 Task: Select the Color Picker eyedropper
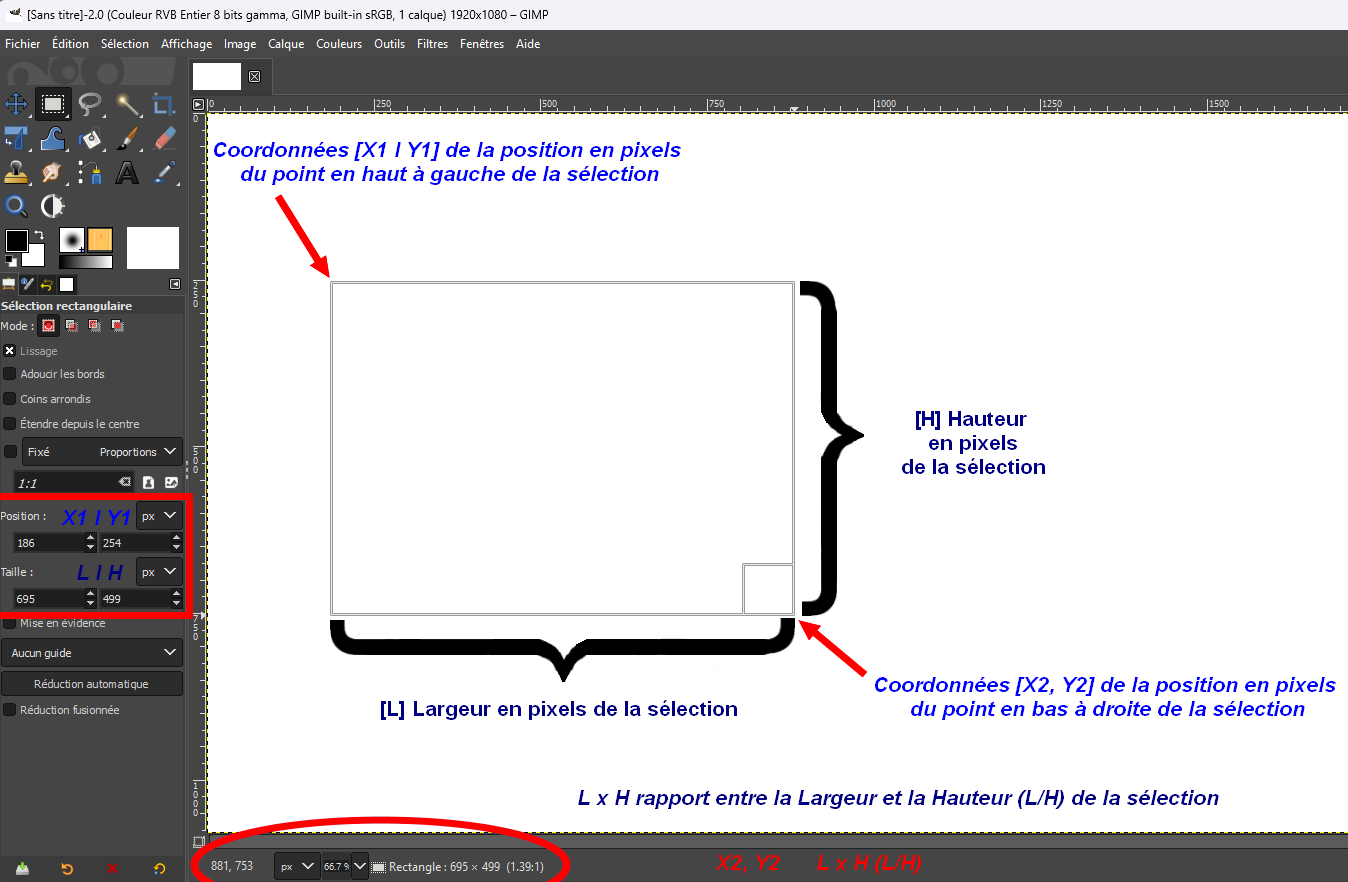[x=164, y=172]
